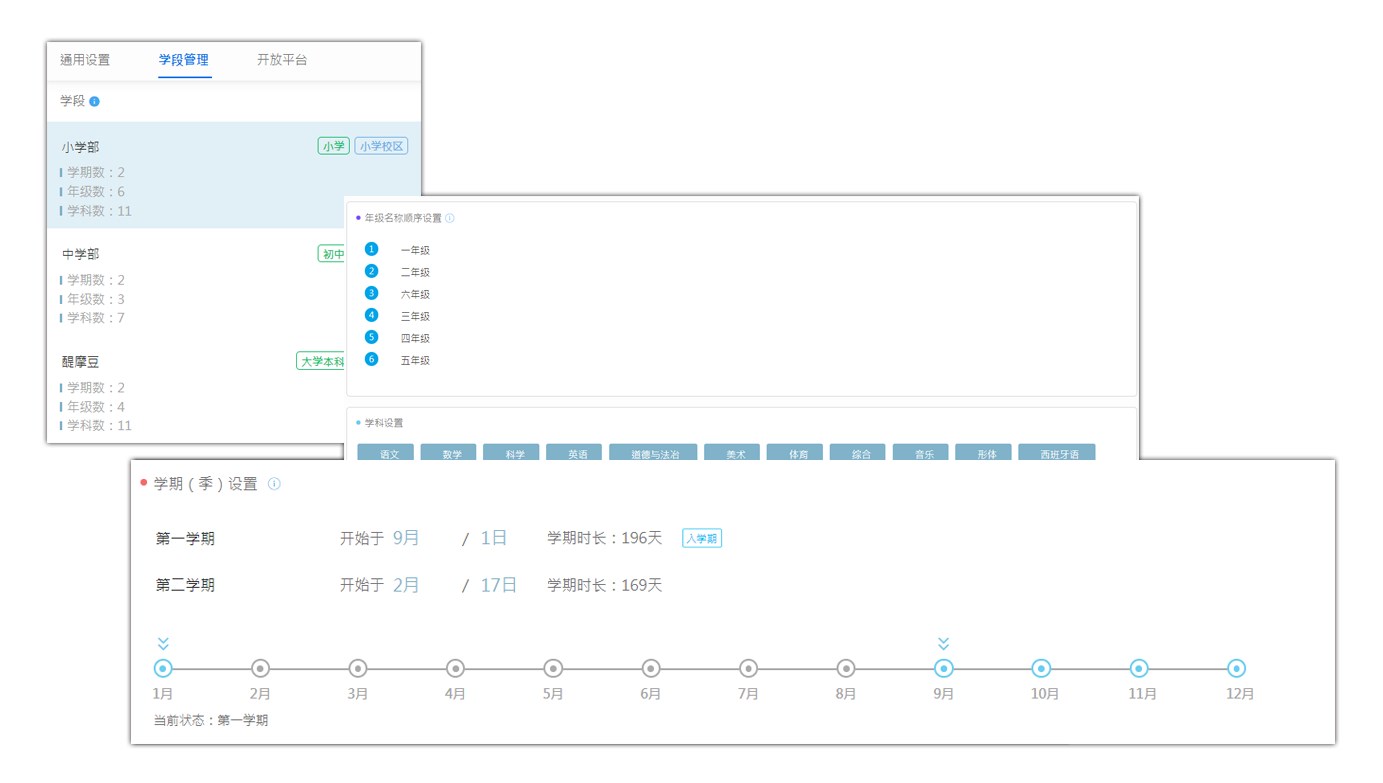Click number 6 badge for 五年级
This screenshot has width=1383, height=783.
tap(372, 359)
